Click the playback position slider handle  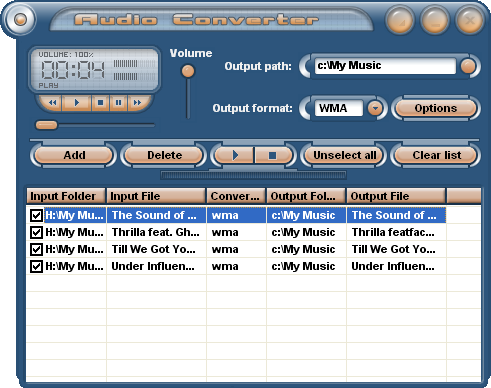(x=46, y=125)
